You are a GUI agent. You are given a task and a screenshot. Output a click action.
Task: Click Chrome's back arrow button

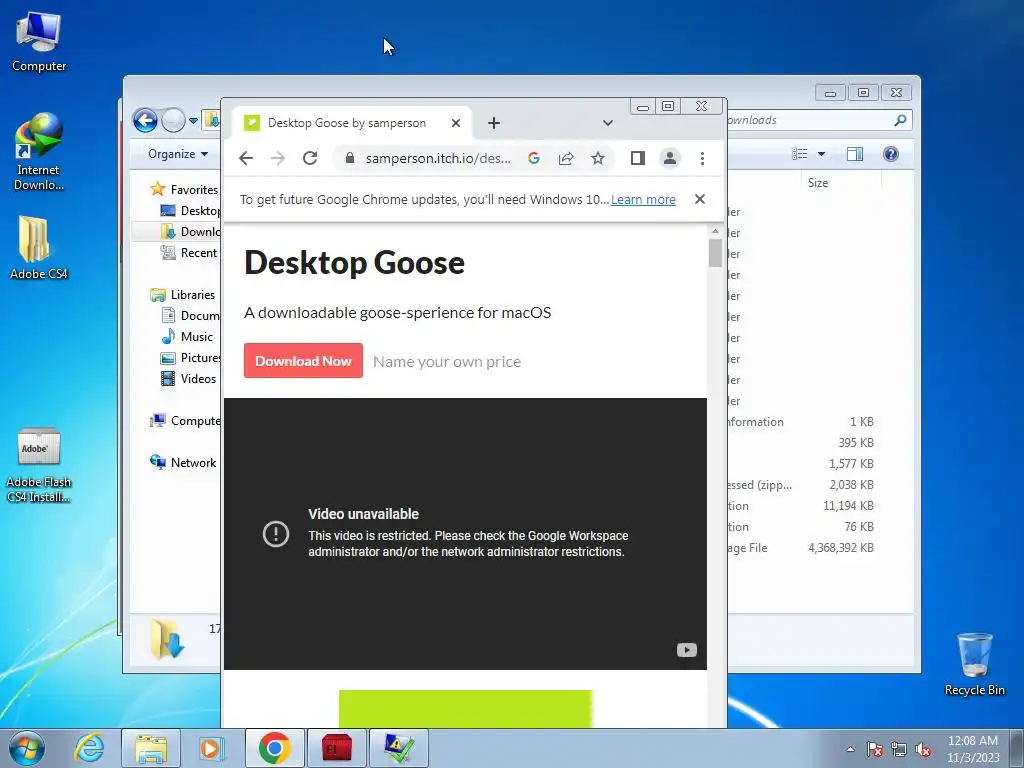pyautogui.click(x=246, y=158)
